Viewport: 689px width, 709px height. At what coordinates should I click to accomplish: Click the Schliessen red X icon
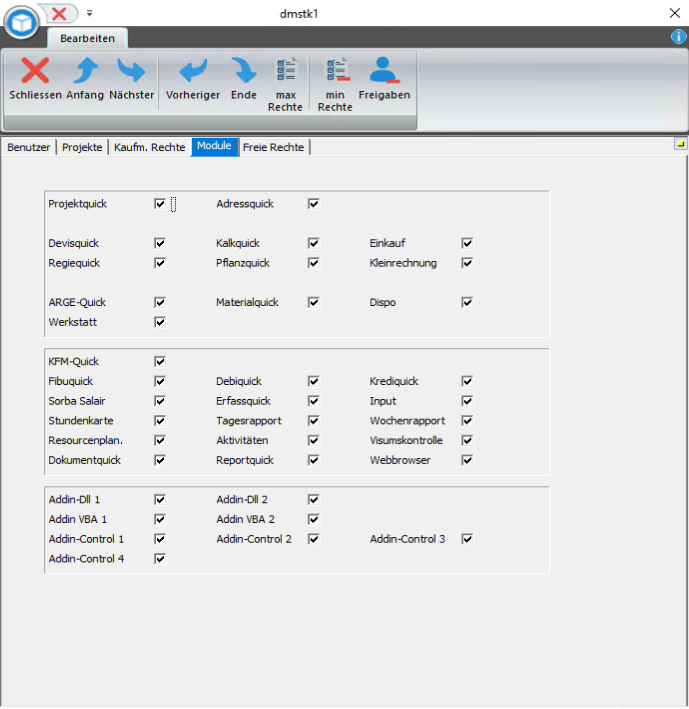tap(35, 71)
